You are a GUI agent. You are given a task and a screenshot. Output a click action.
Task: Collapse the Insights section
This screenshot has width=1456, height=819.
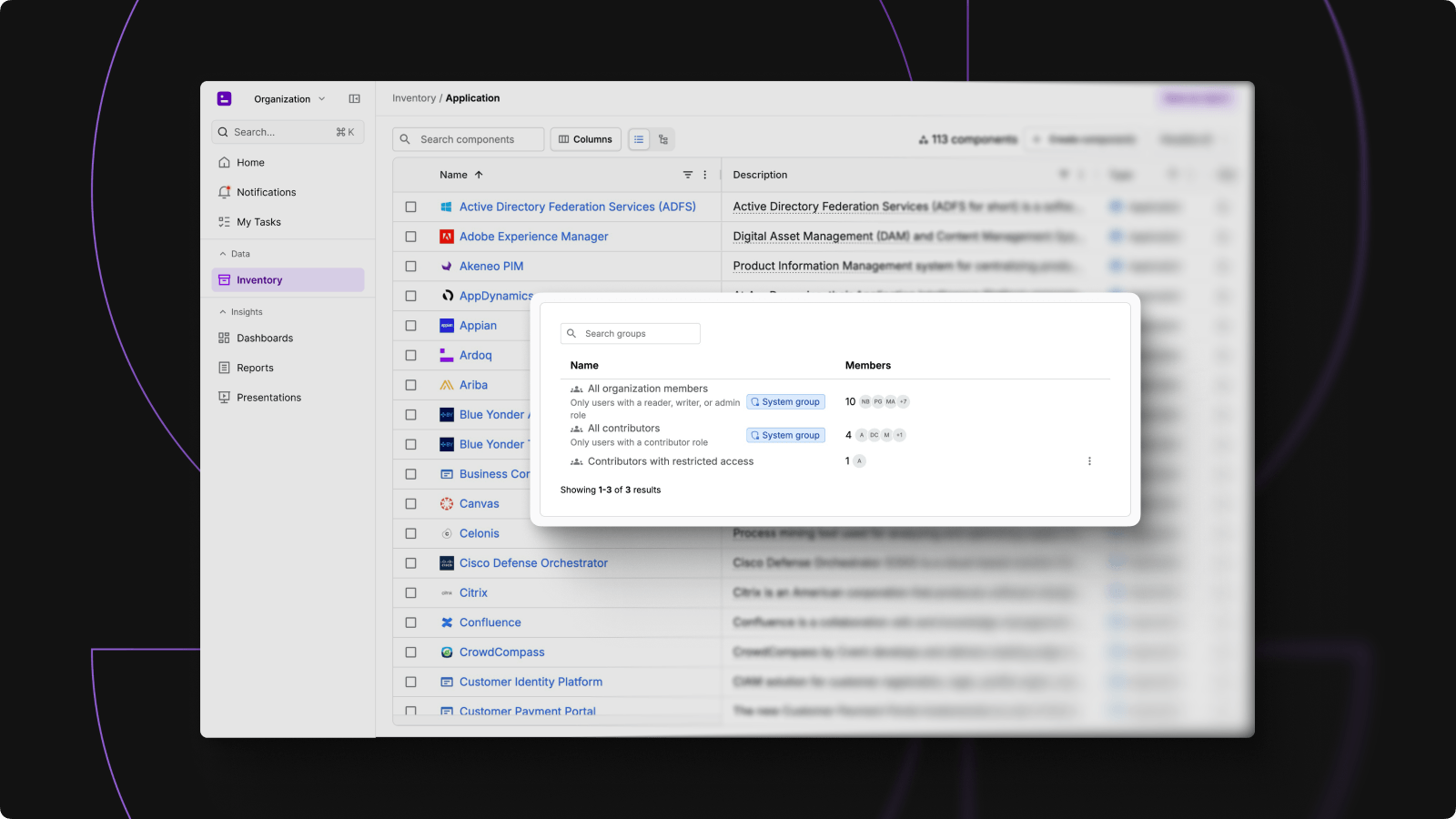(x=223, y=312)
